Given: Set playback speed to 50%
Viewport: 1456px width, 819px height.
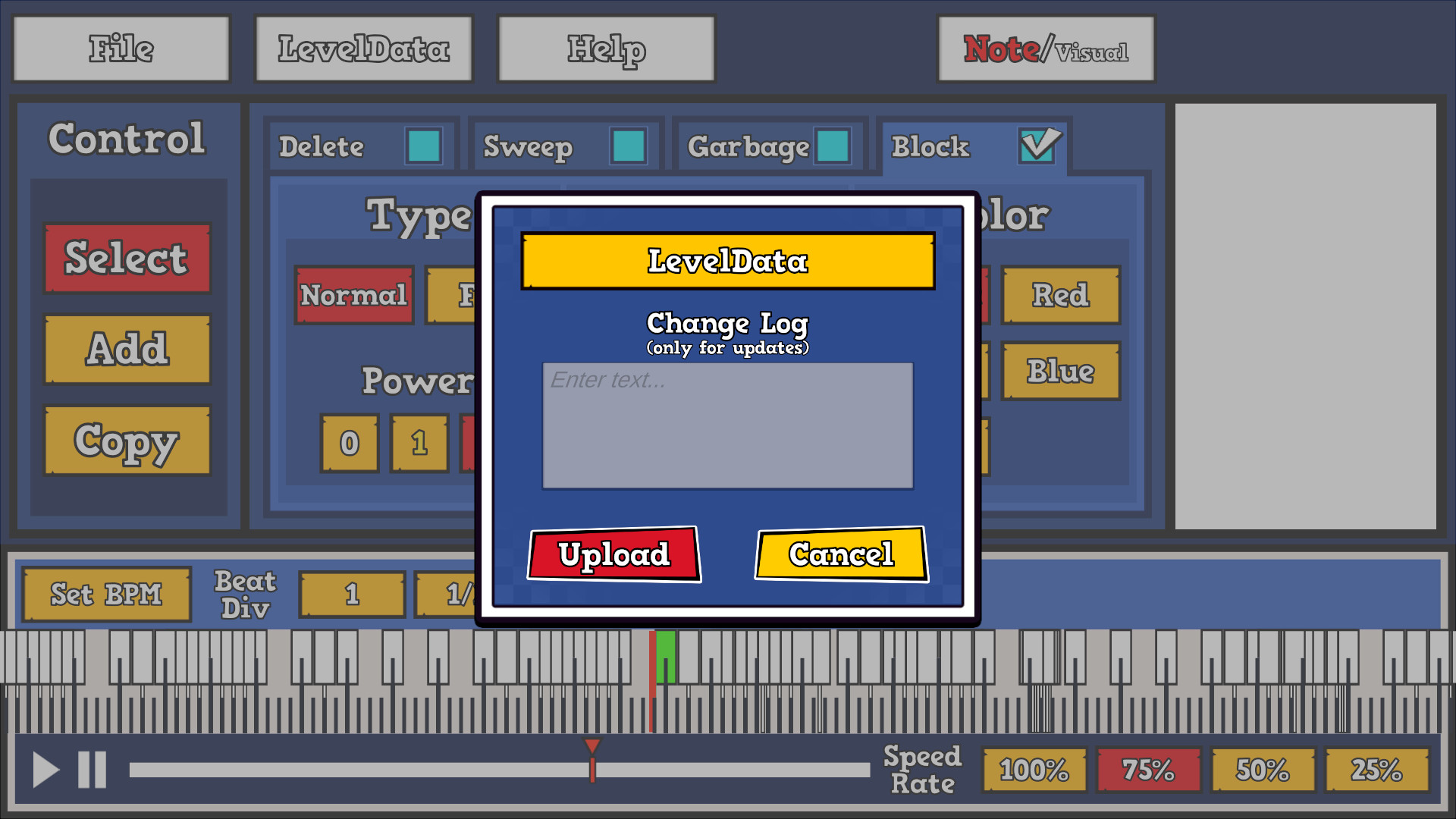Looking at the screenshot, I should click(1261, 770).
